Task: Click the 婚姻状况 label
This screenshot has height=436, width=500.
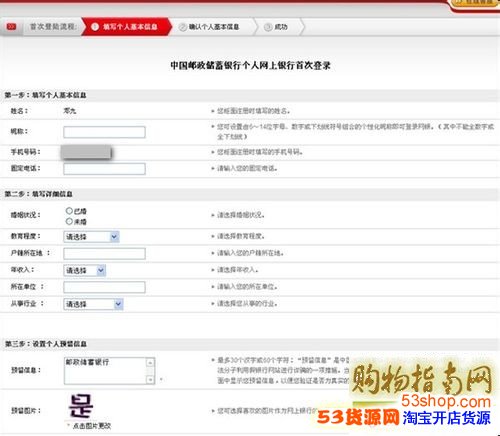Action: pos(26,215)
